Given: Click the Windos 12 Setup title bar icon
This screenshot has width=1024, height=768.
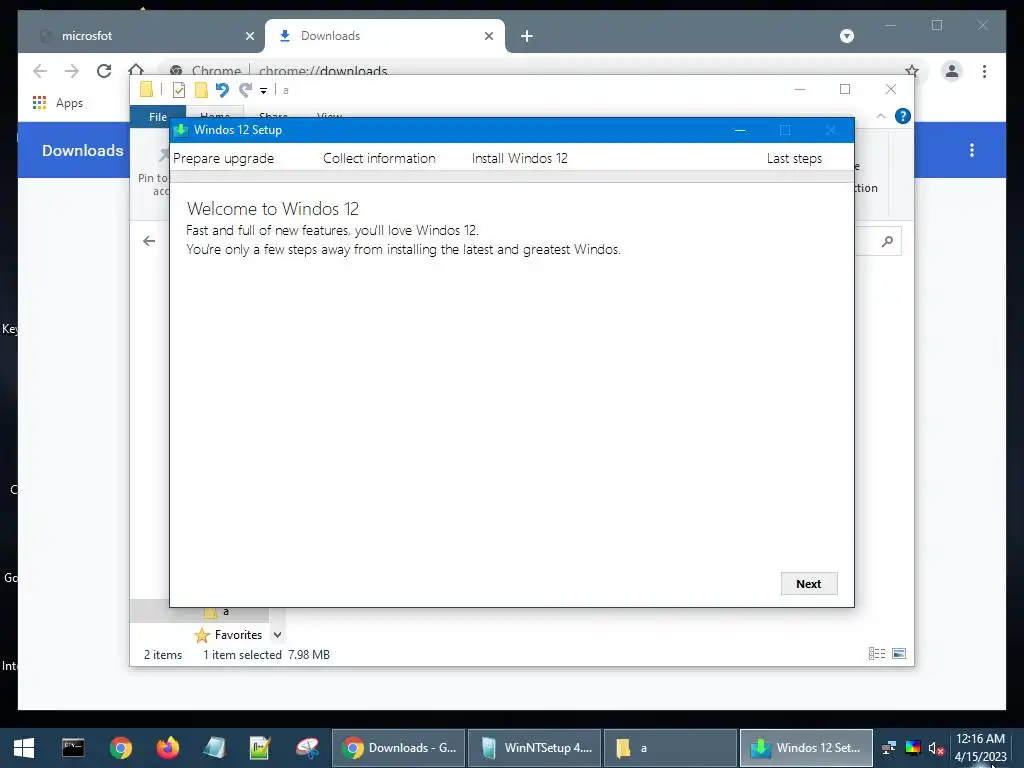Looking at the screenshot, I should pyautogui.click(x=181, y=130).
